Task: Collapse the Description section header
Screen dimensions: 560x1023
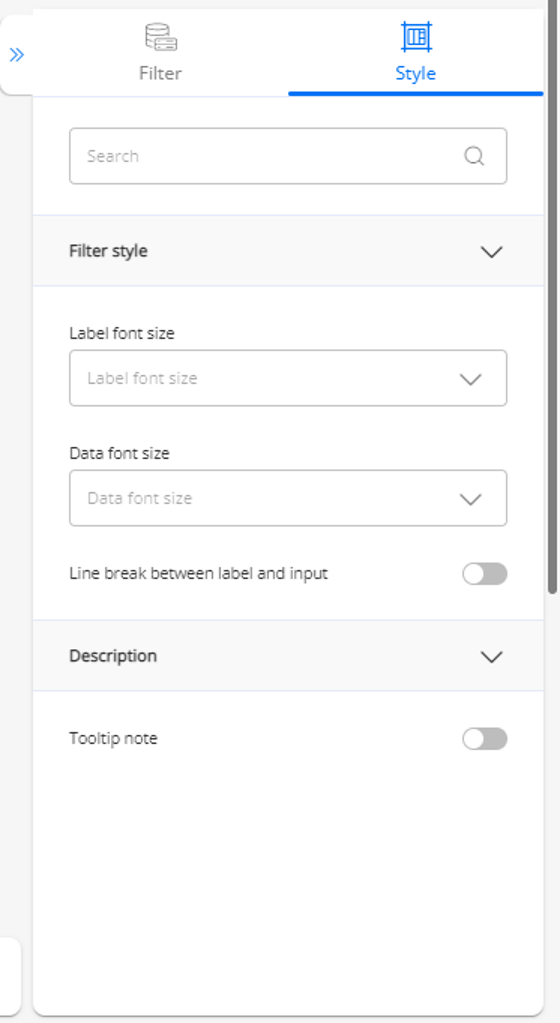Action: coord(288,656)
